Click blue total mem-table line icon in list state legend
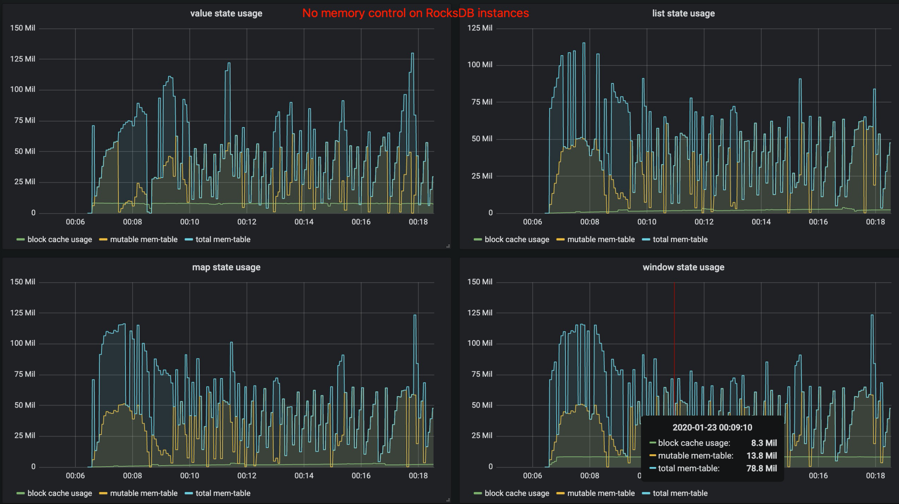The height and width of the screenshot is (504, 899). (646, 240)
